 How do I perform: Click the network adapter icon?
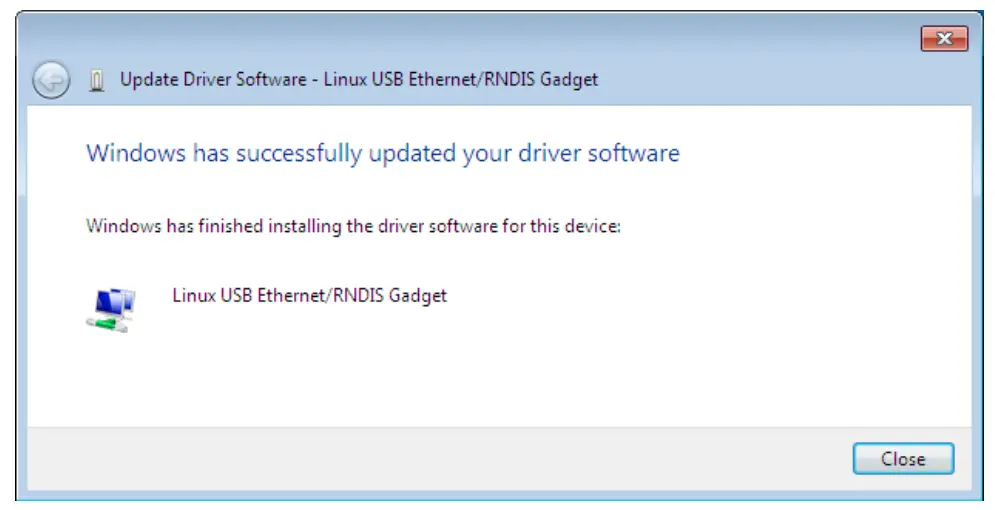pos(109,308)
